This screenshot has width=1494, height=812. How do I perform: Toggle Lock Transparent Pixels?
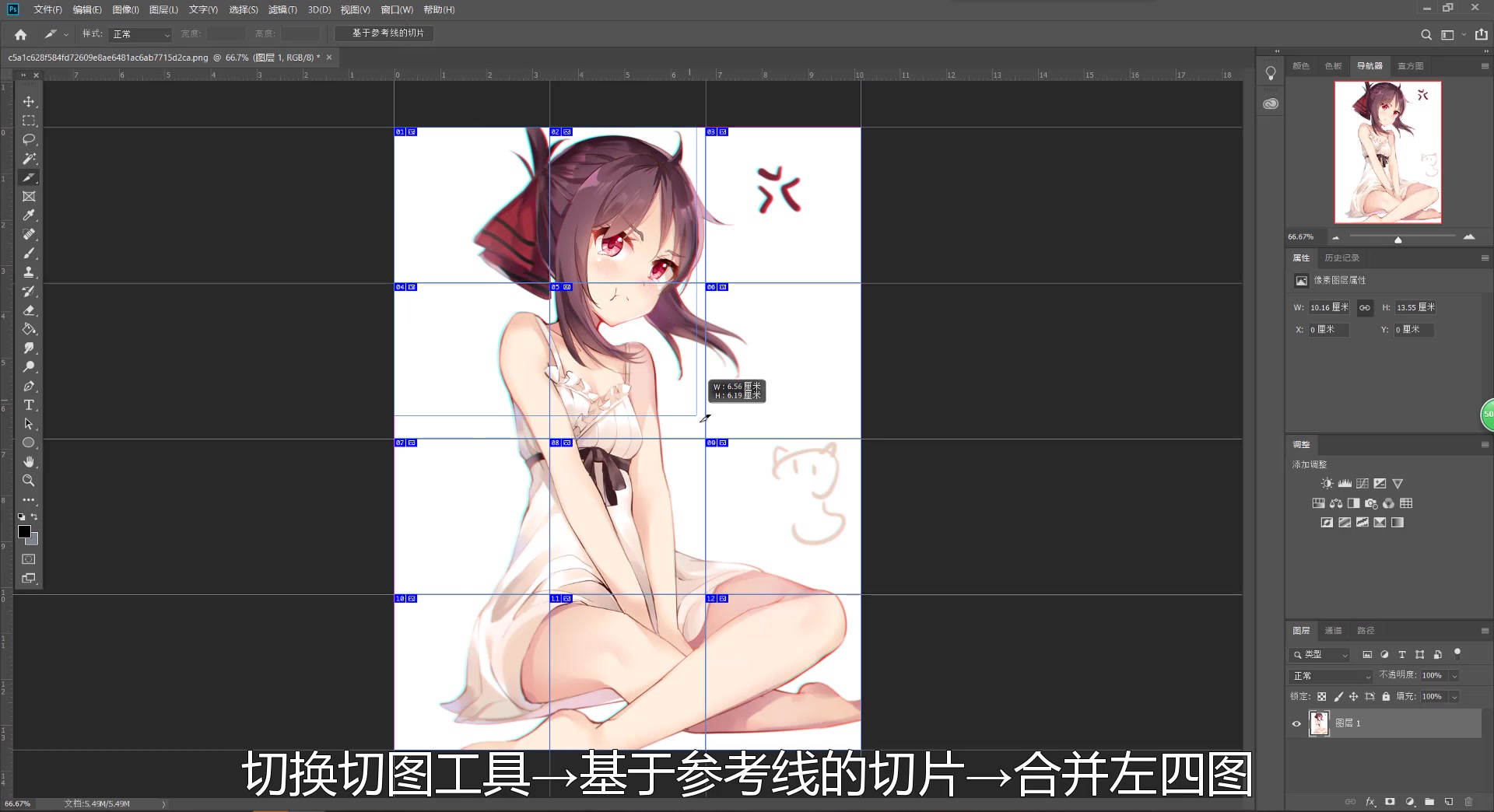click(x=1321, y=697)
